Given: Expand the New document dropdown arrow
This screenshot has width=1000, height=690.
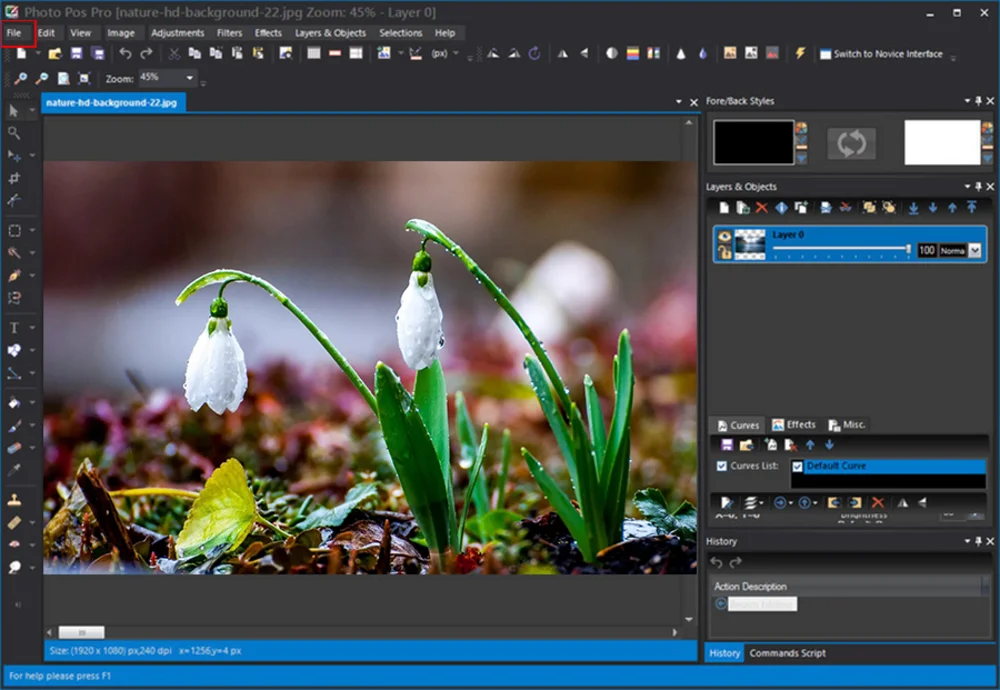Looking at the screenshot, I should tap(37, 54).
